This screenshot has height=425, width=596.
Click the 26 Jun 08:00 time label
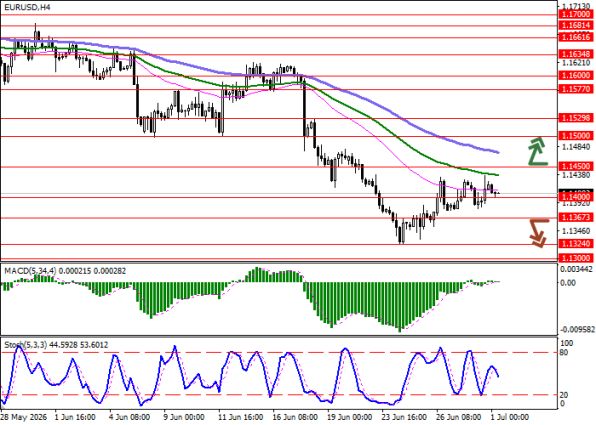pyautogui.click(x=459, y=417)
